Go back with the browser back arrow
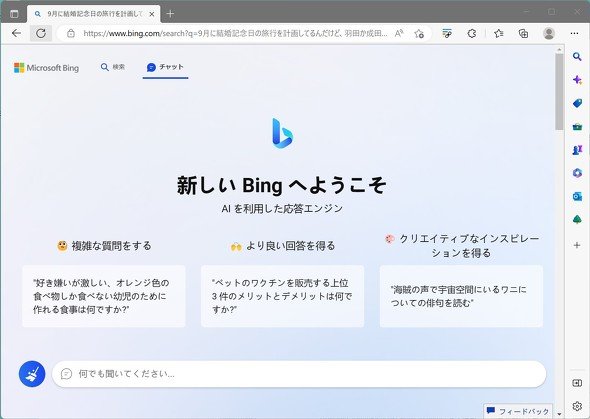 tap(16, 33)
